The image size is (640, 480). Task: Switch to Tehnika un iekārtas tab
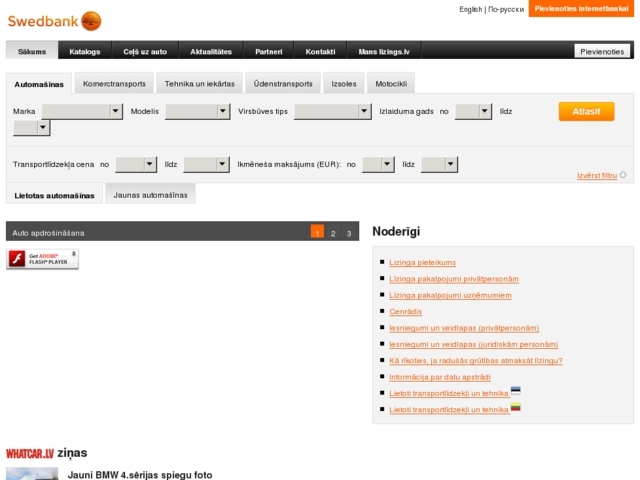point(200,84)
